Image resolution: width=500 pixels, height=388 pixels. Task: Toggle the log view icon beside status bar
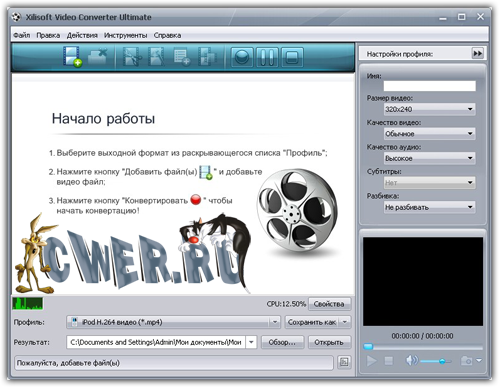[344, 362]
